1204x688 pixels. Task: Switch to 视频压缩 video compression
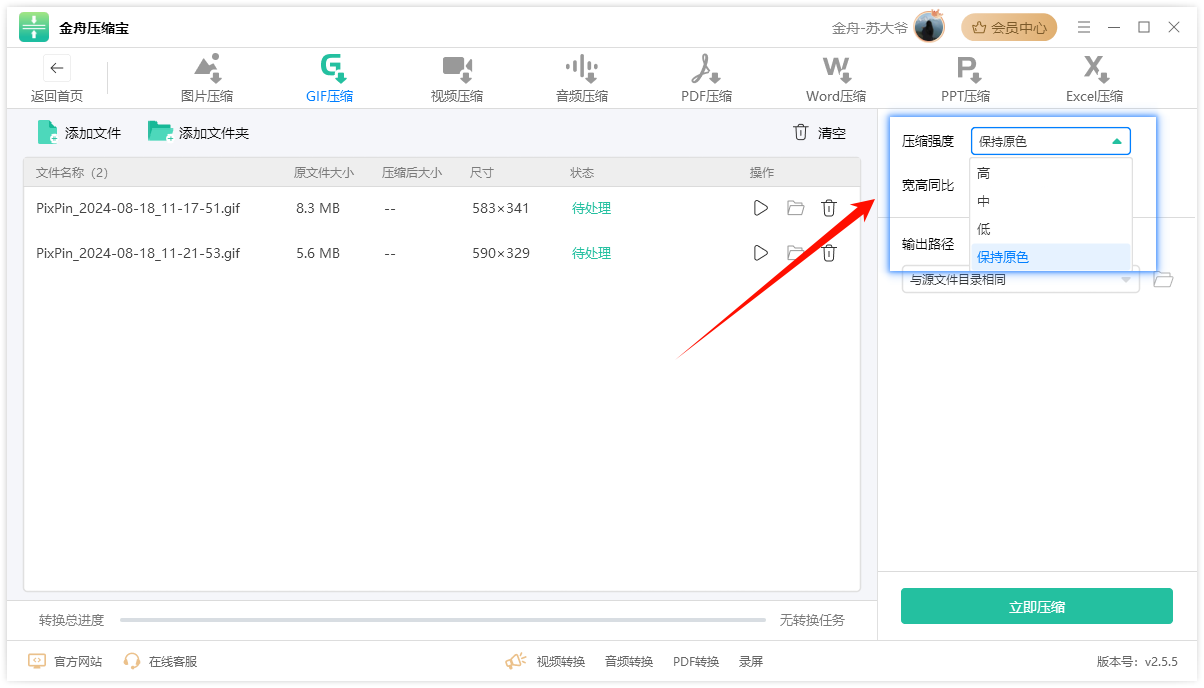[457, 78]
